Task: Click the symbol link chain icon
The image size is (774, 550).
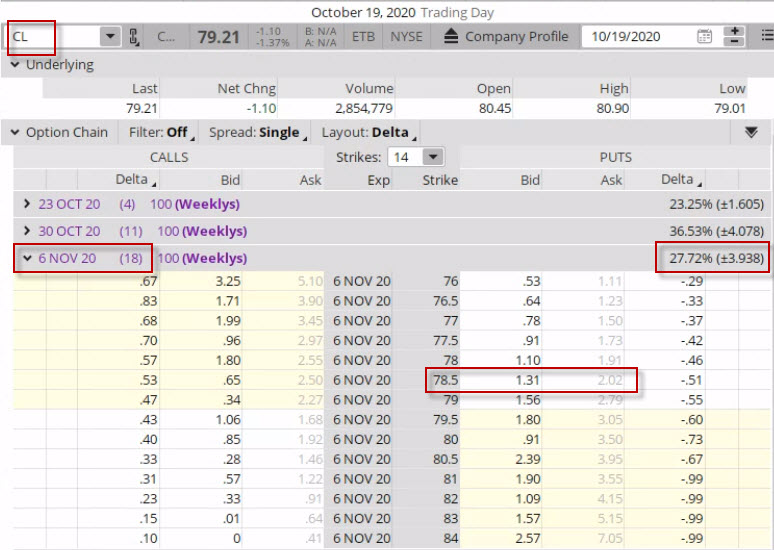Action: [134, 37]
